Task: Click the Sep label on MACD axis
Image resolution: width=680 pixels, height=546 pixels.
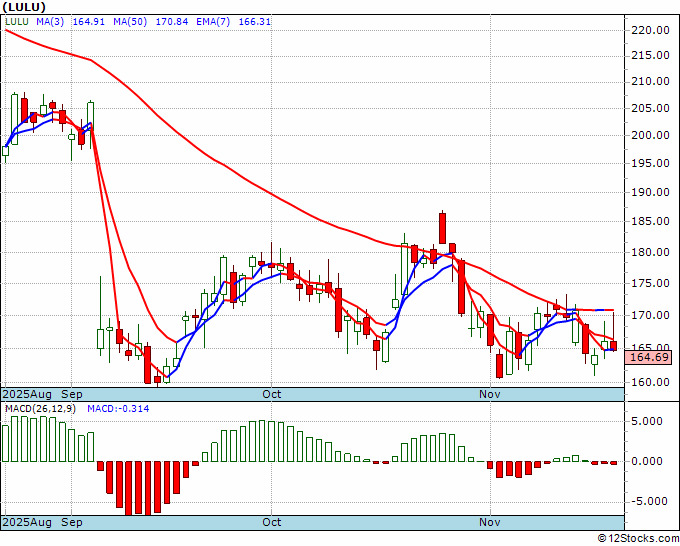Action: coord(72,522)
